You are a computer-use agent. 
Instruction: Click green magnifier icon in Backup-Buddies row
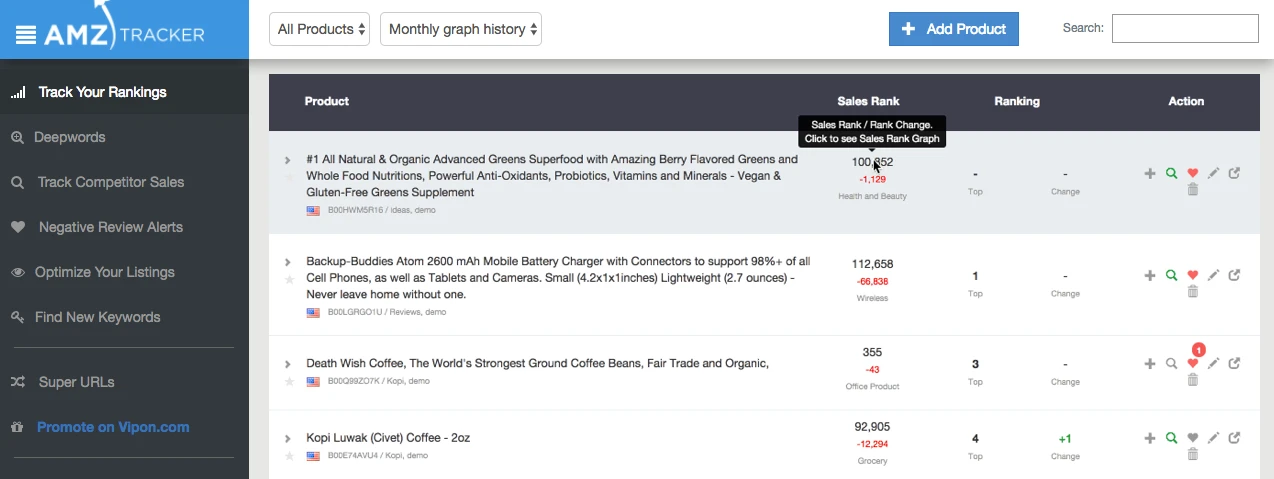tap(1171, 275)
